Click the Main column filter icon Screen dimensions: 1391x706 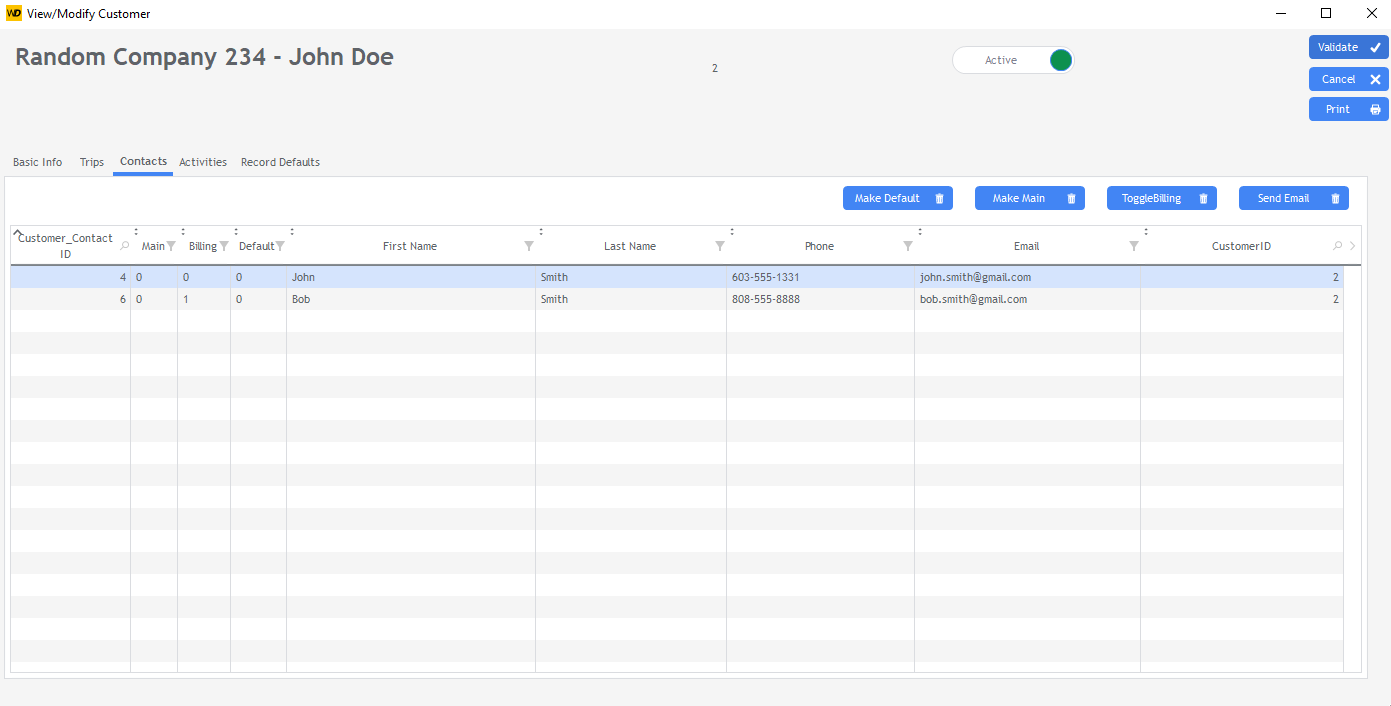pyautogui.click(x=171, y=246)
